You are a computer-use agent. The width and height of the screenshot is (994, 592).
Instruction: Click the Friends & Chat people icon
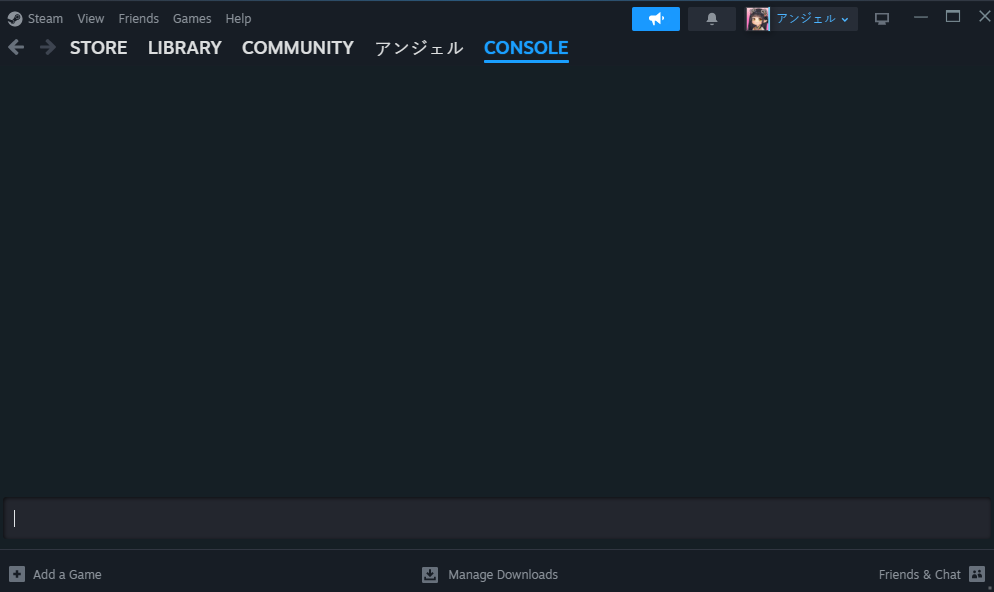coord(977,574)
